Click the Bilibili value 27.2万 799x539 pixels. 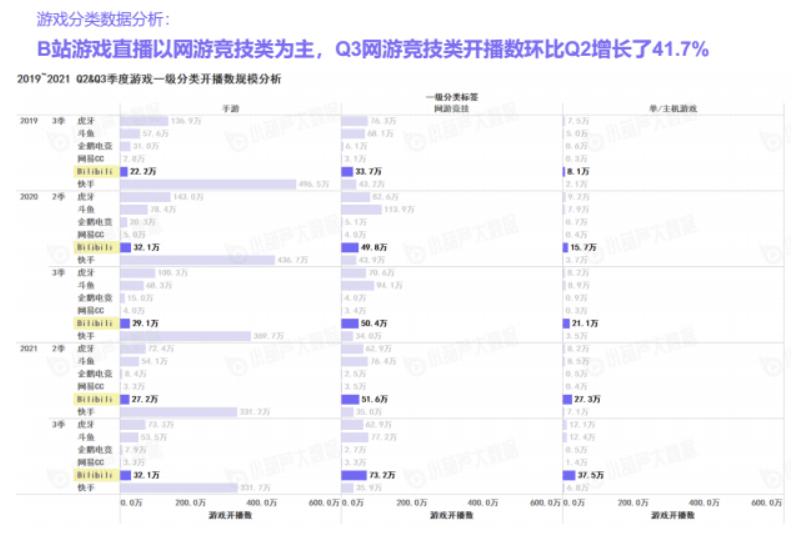click(145, 399)
